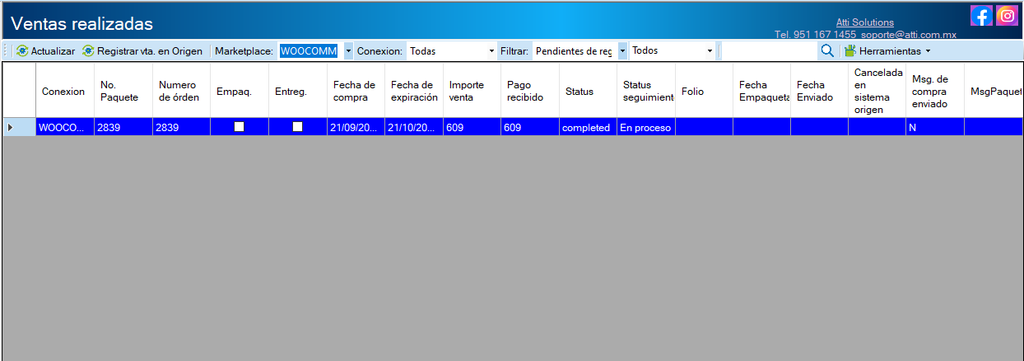Click the Folio column header
This screenshot has width=1024, height=361.
[x=704, y=91]
